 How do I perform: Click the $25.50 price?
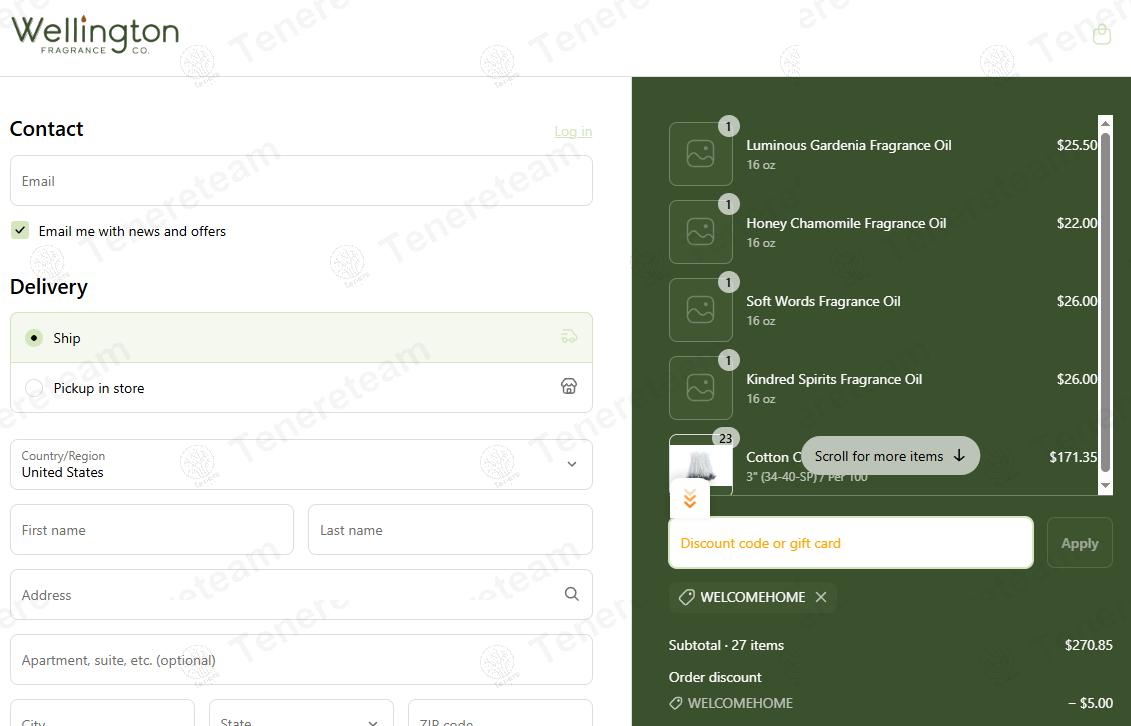(x=1077, y=145)
